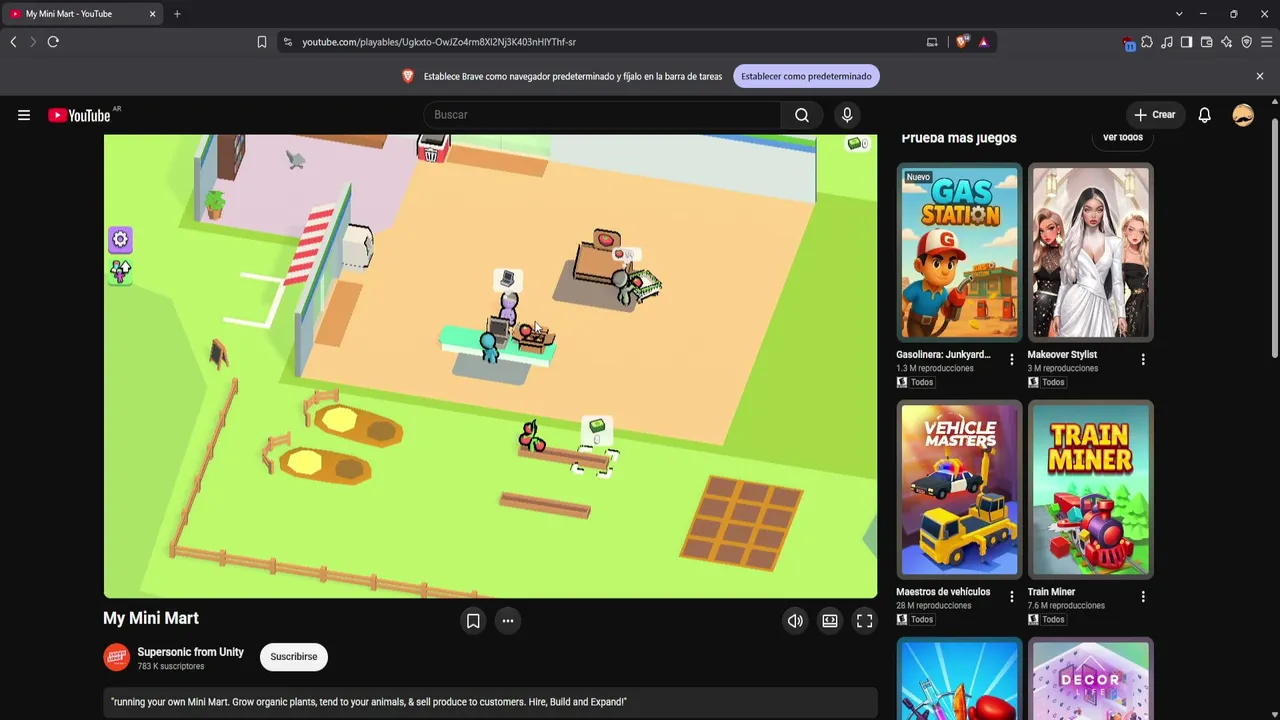The width and height of the screenshot is (1280, 720).
Task: Open Brave VPN shield icon
Action: tap(1246, 42)
